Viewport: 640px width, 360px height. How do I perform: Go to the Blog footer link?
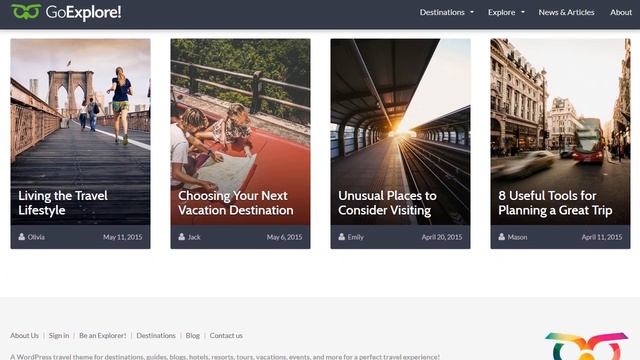point(193,336)
